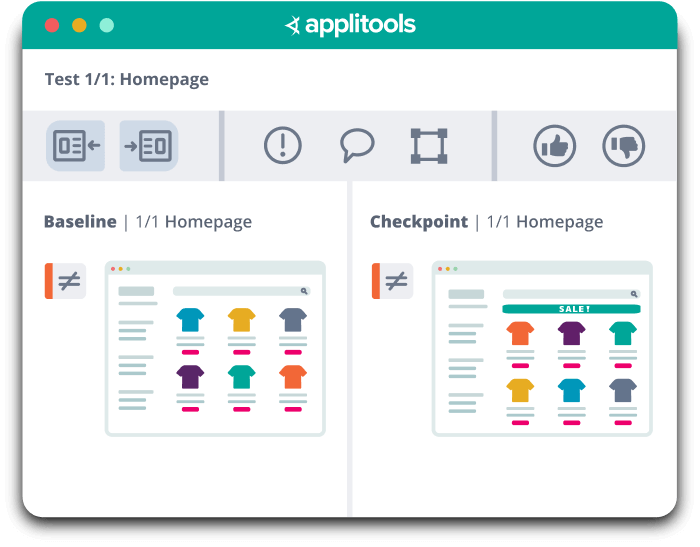This screenshot has height=547, width=700.
Task: Click the SALE! banner in Checkpoint
Action: point(571,309)
